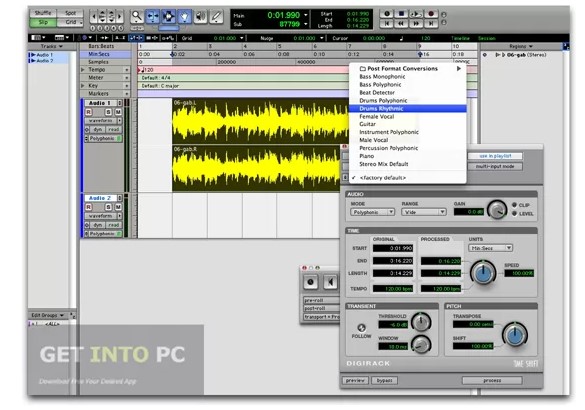This screenshot has height=410, width=585.
Task: Click the Fast Forward transport button
Action: [416, 24]
